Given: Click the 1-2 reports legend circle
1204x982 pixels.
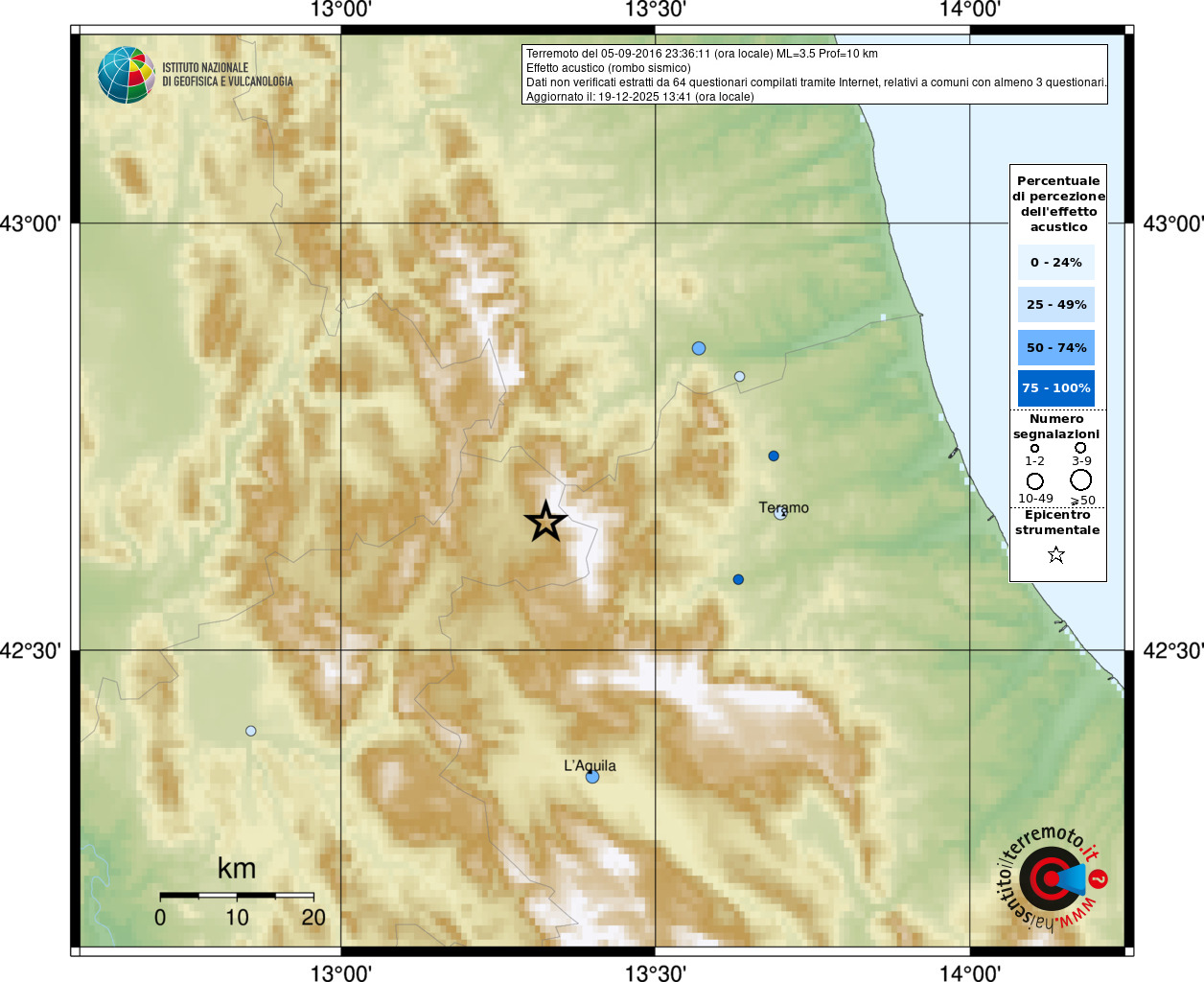Looking at the screenshot, I should (1034, 448).
